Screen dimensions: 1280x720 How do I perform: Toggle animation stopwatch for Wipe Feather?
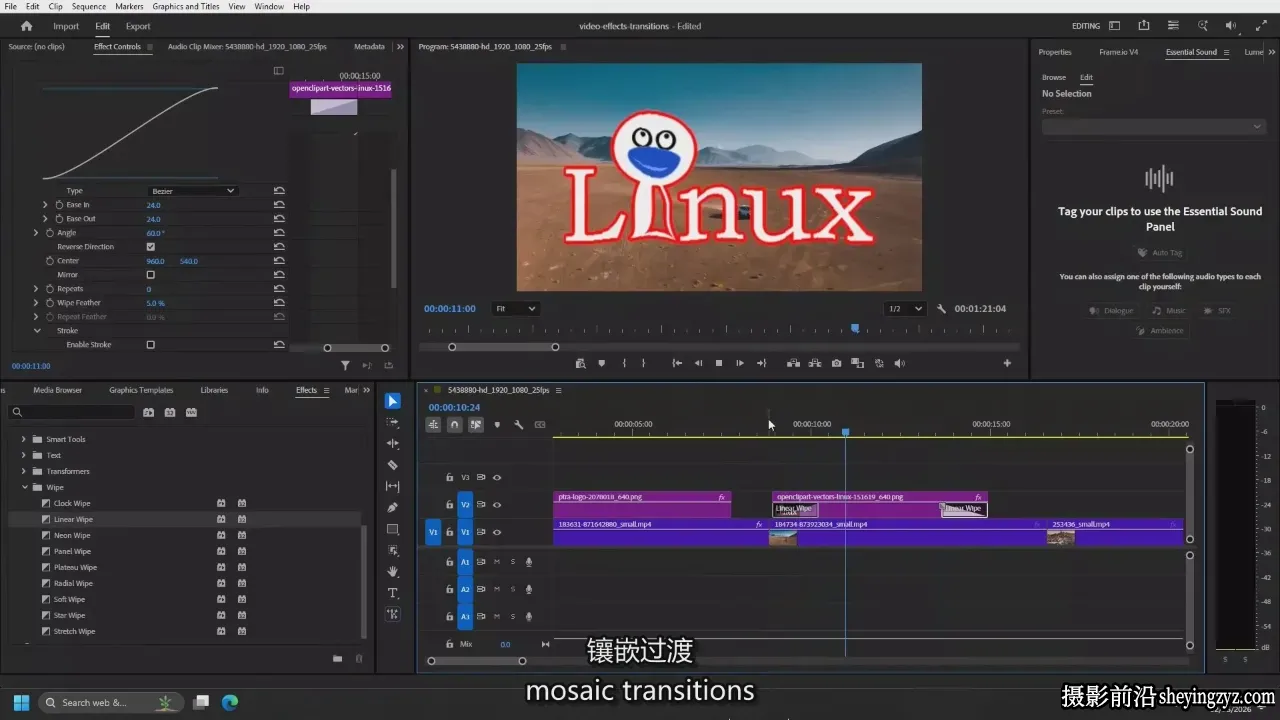48,303
